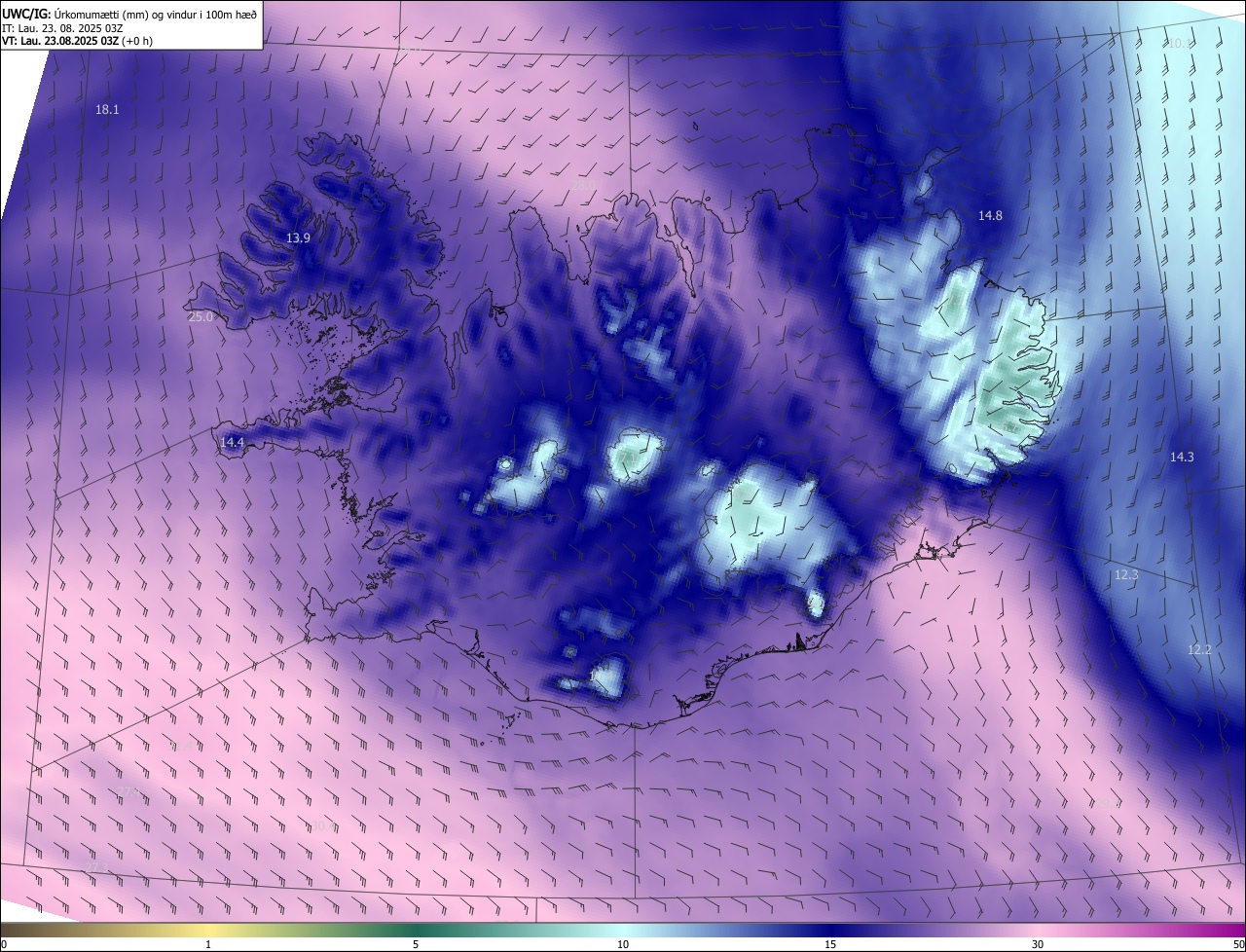
Task: Click the 10.1 value label
Action: (x=1181, y=43)
